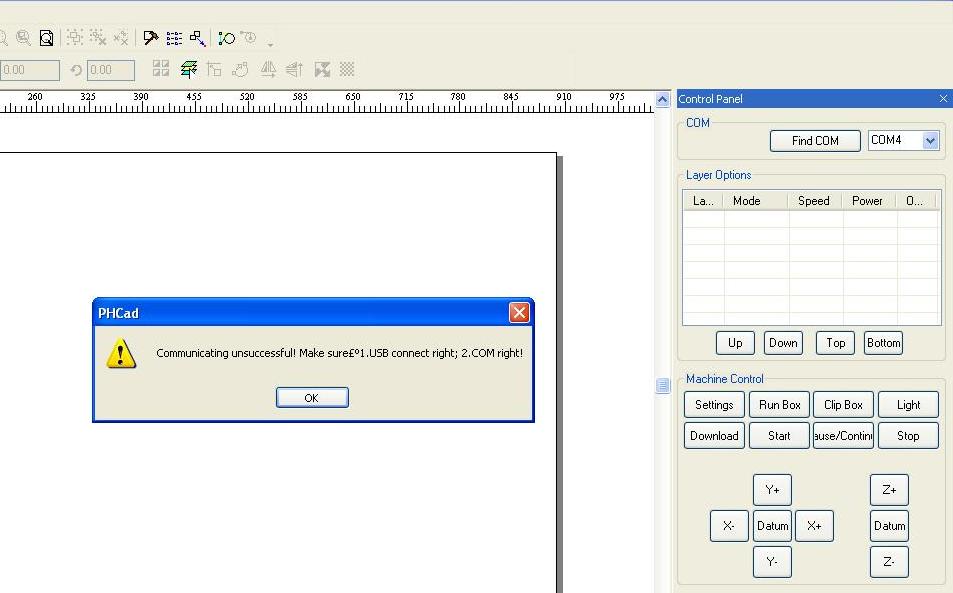
Task: Click the hammer tool icon in toolbar
Action: tap(151, 38)
